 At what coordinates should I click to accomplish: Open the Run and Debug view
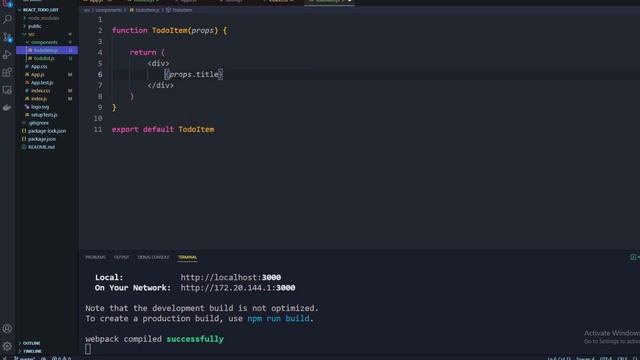pyautogui.click(x=7, y=55)
